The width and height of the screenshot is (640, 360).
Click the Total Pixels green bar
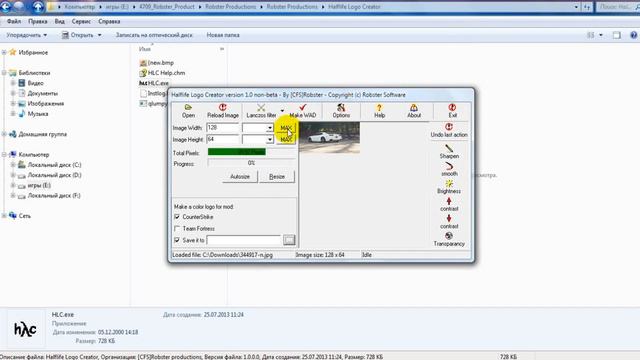pyautogui.click(x=237, y=152)
